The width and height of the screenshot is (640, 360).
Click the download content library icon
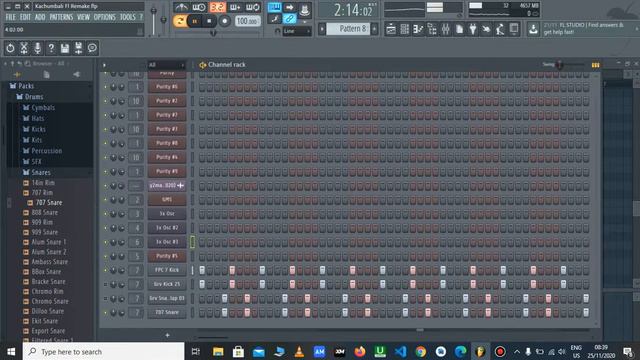[x=533, y=29]
